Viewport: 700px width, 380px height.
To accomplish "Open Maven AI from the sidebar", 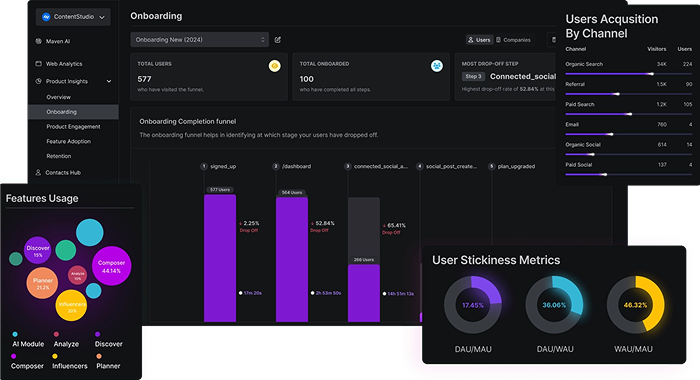I will point(58,41).
